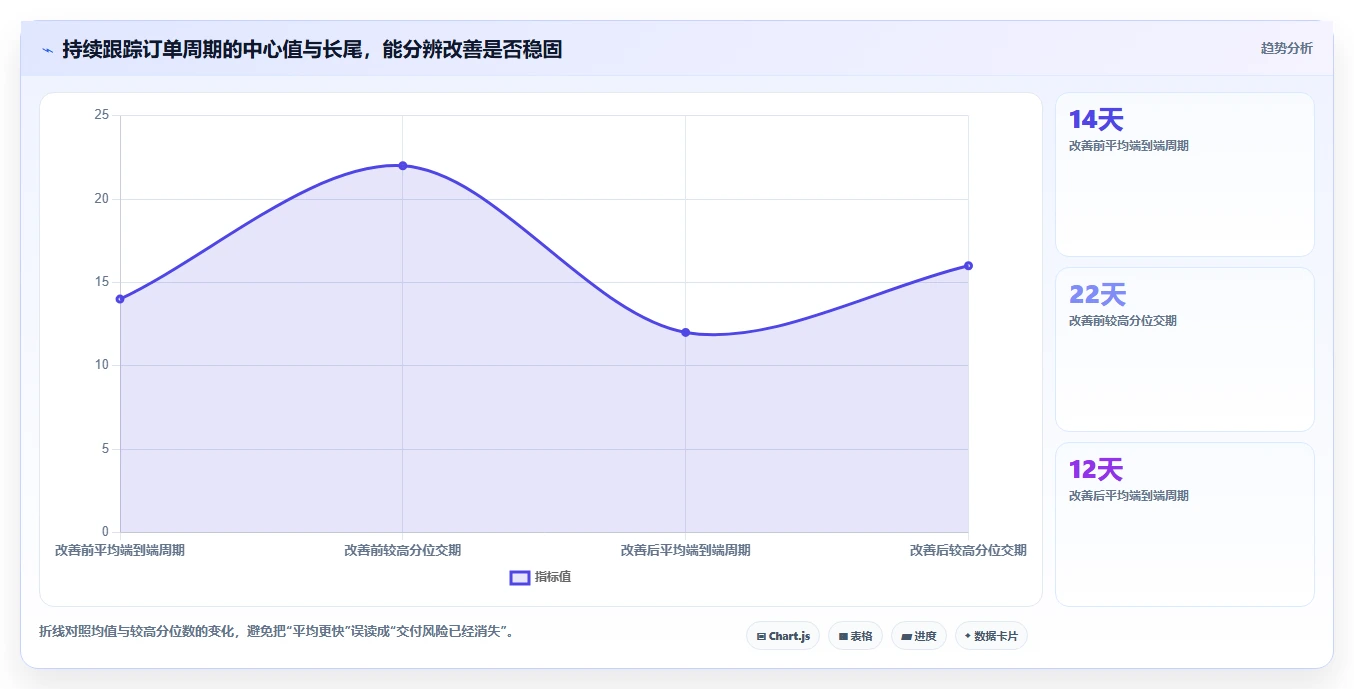Click the 14天 value card
Screen dimensions: 1354x689
pyautogui.click(x=1184, y=175)
